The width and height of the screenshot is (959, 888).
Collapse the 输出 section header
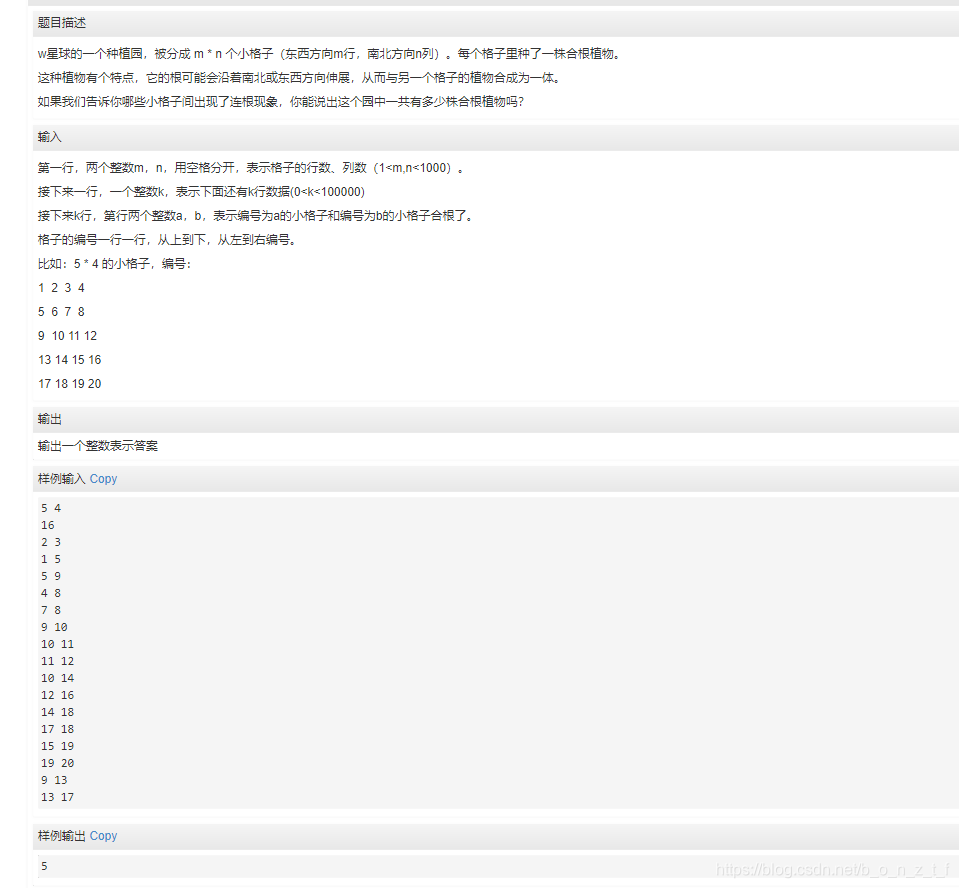(49, 418)
